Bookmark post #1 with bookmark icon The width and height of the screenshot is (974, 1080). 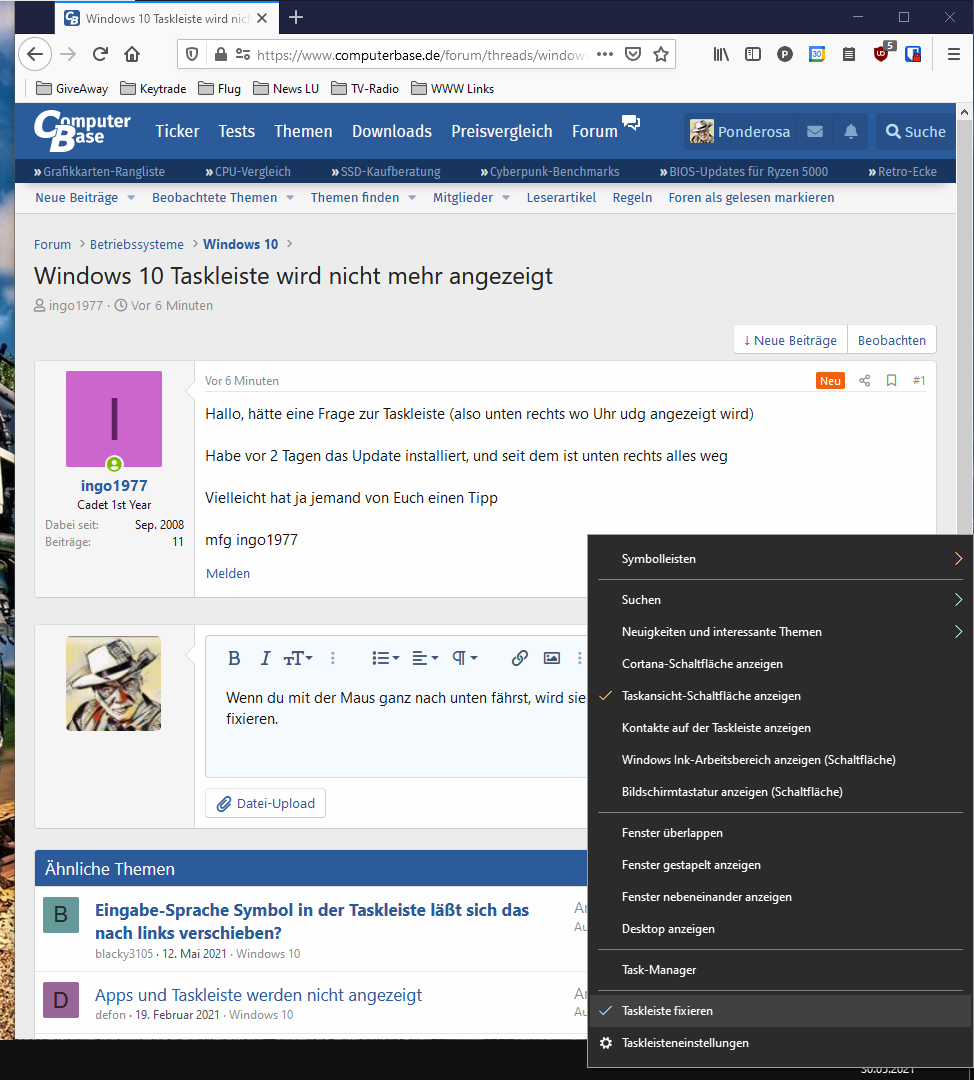click(891, 381)
